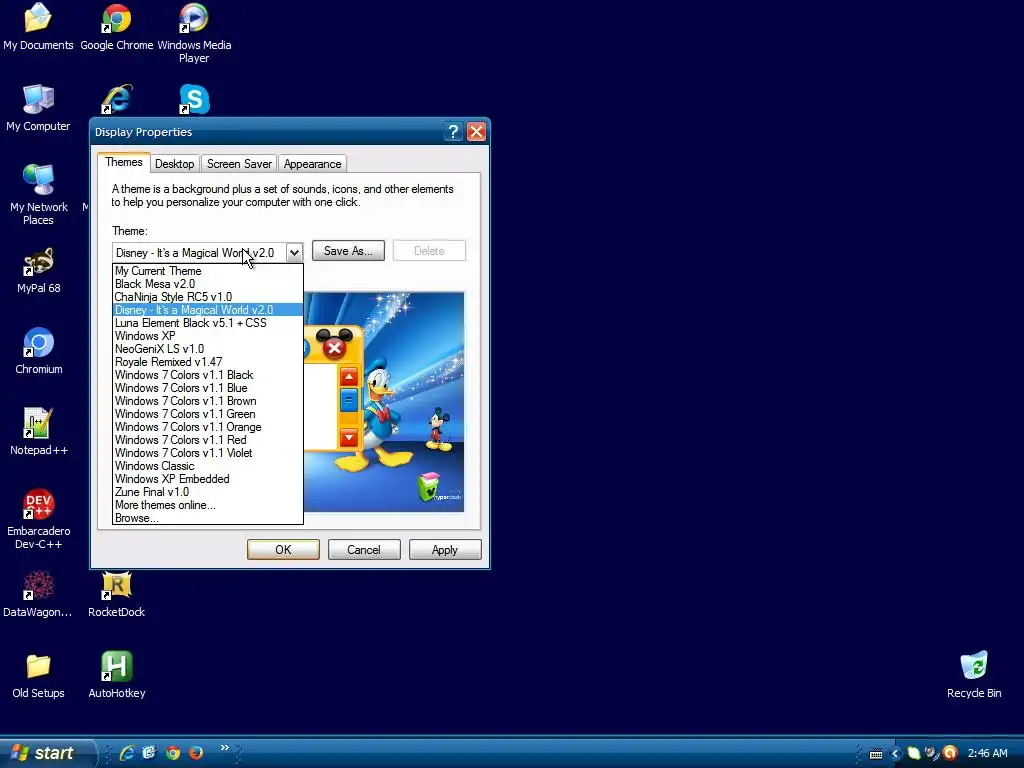The image size is (1024, 768).
Task: Choose More themes online option
Action: (208, 505)
